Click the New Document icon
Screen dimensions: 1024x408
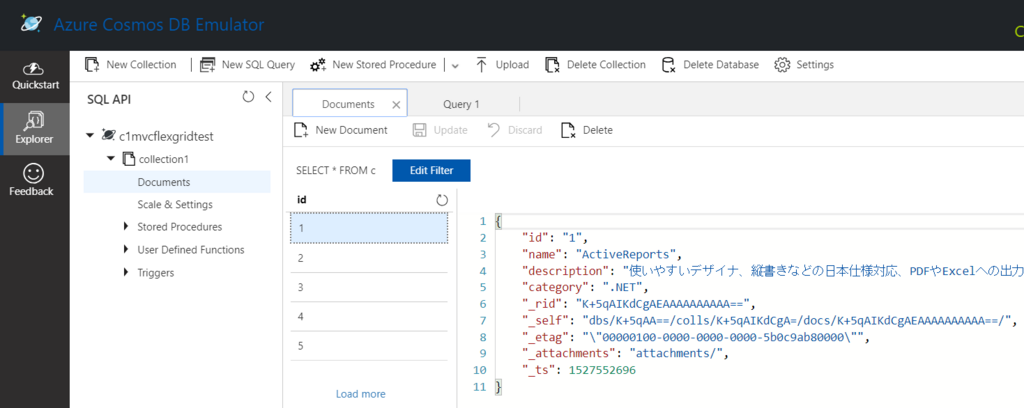pos(301,130)
